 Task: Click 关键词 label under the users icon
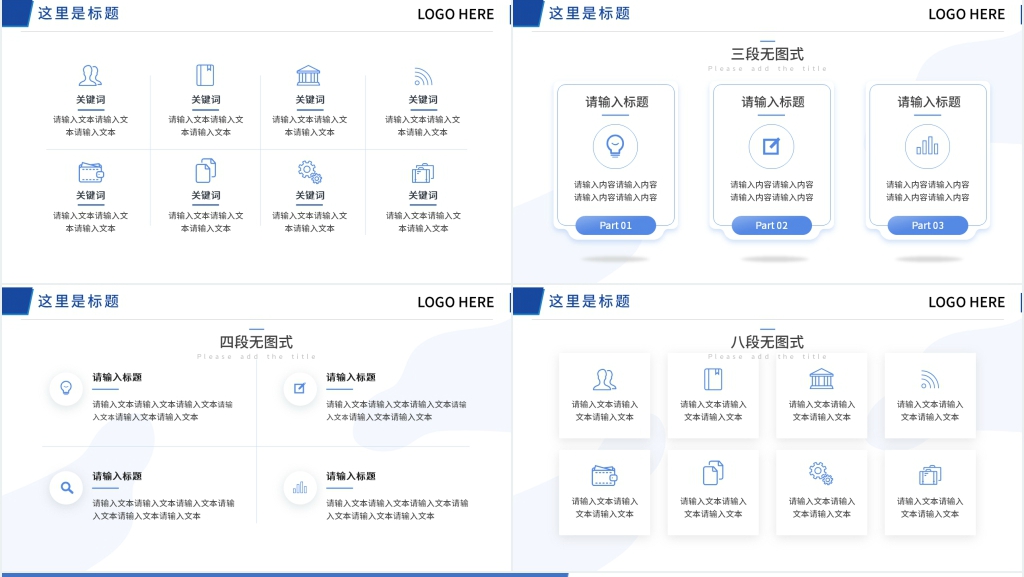pos(90,100)
